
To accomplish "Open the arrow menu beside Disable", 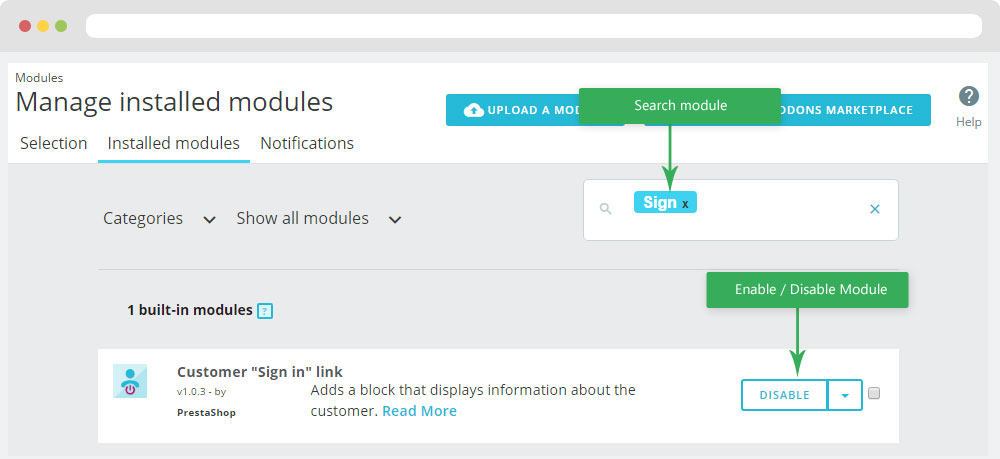I will [845, 395].
